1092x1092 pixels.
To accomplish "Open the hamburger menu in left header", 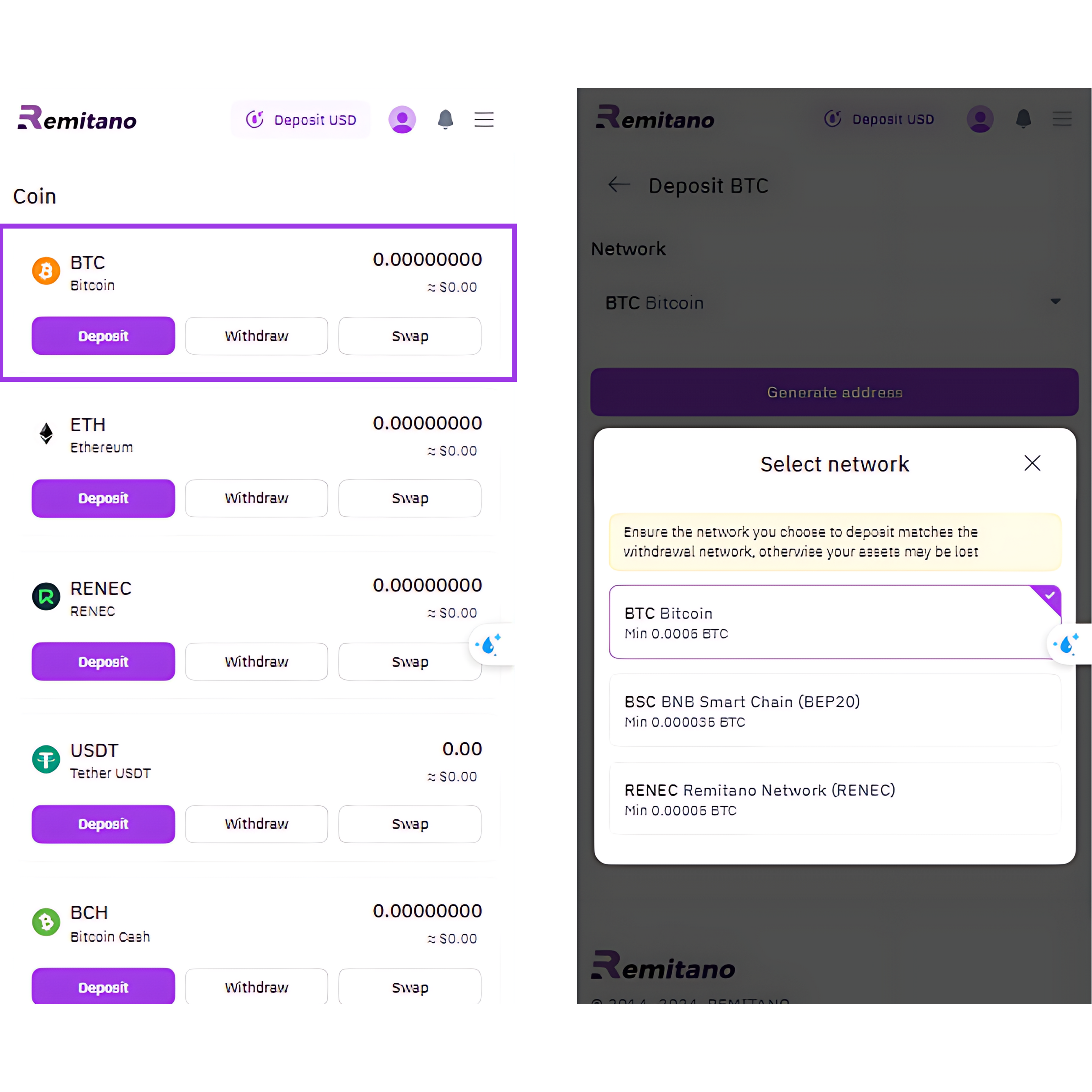I will (484, 119).
